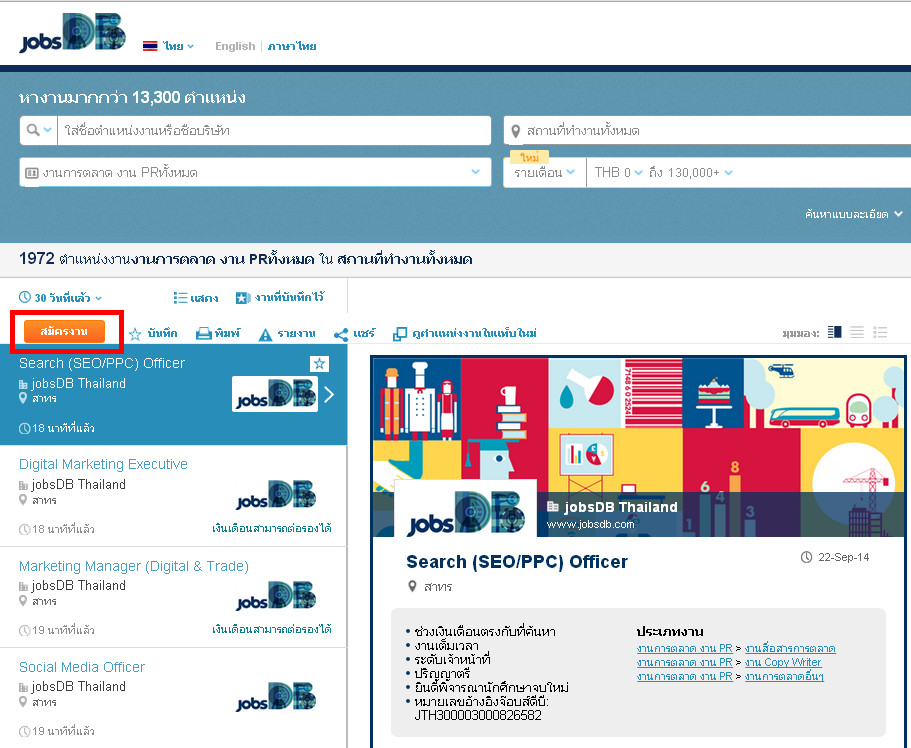Open job in new tab icon
Image resolution: width=911 pixels, height=748 pixels.
click(x=400, y=334)
